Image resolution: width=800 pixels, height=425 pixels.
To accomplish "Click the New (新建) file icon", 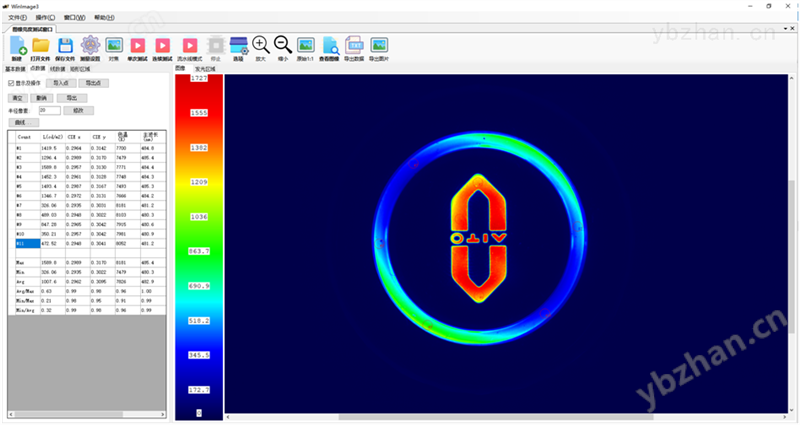I will pyautogui.click(x=17, y=46).
